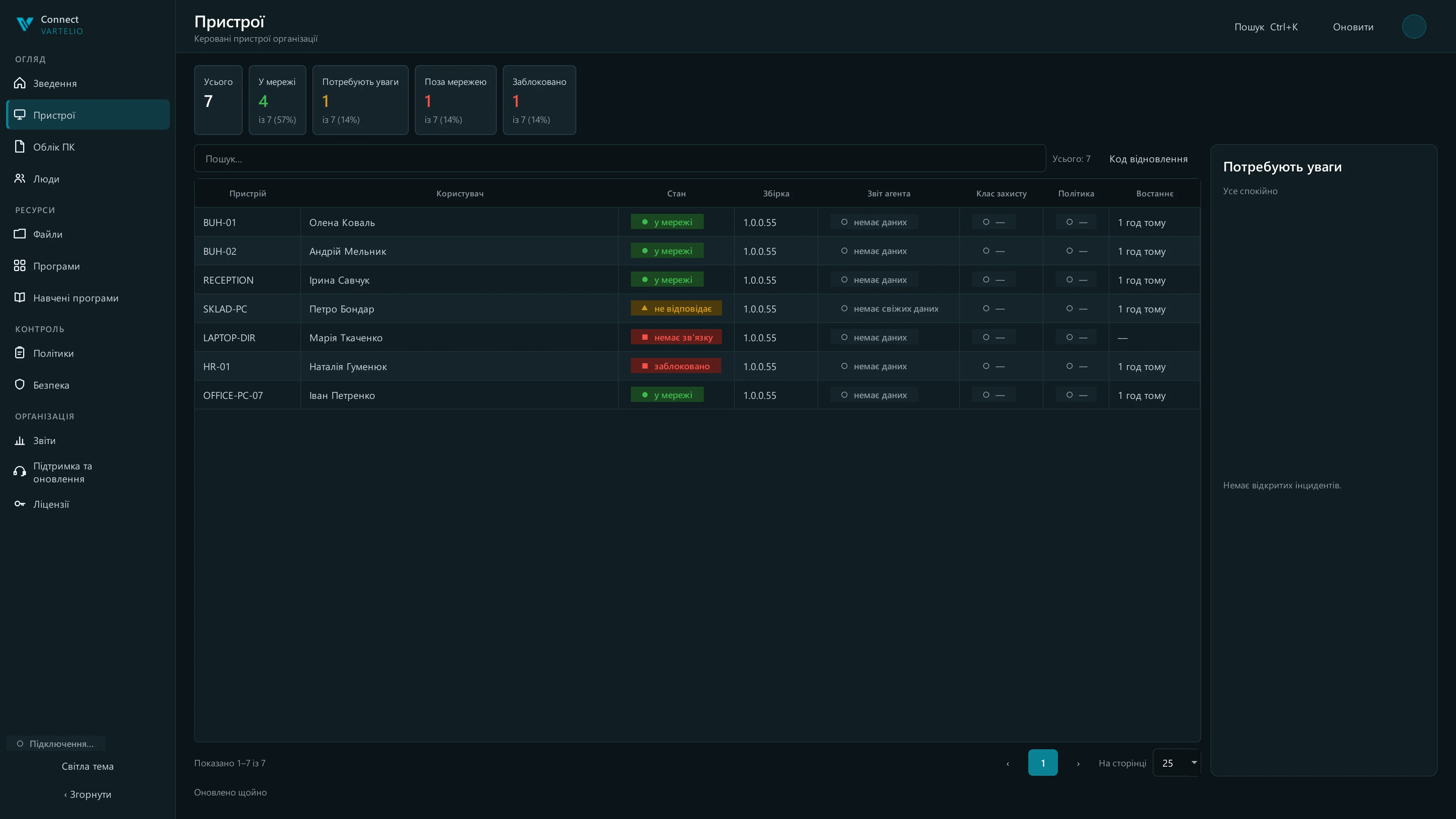This screenshot has height=819, width=1456.
Task: Select the SKLAD-PC device cell
Action: [248, 309]
